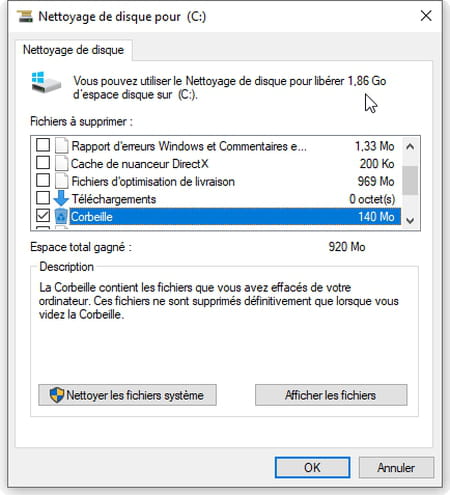This screenshot has width=450, height=495.
Task: Check the Téléchargements checkbox
Action: (x=43, y=198)
